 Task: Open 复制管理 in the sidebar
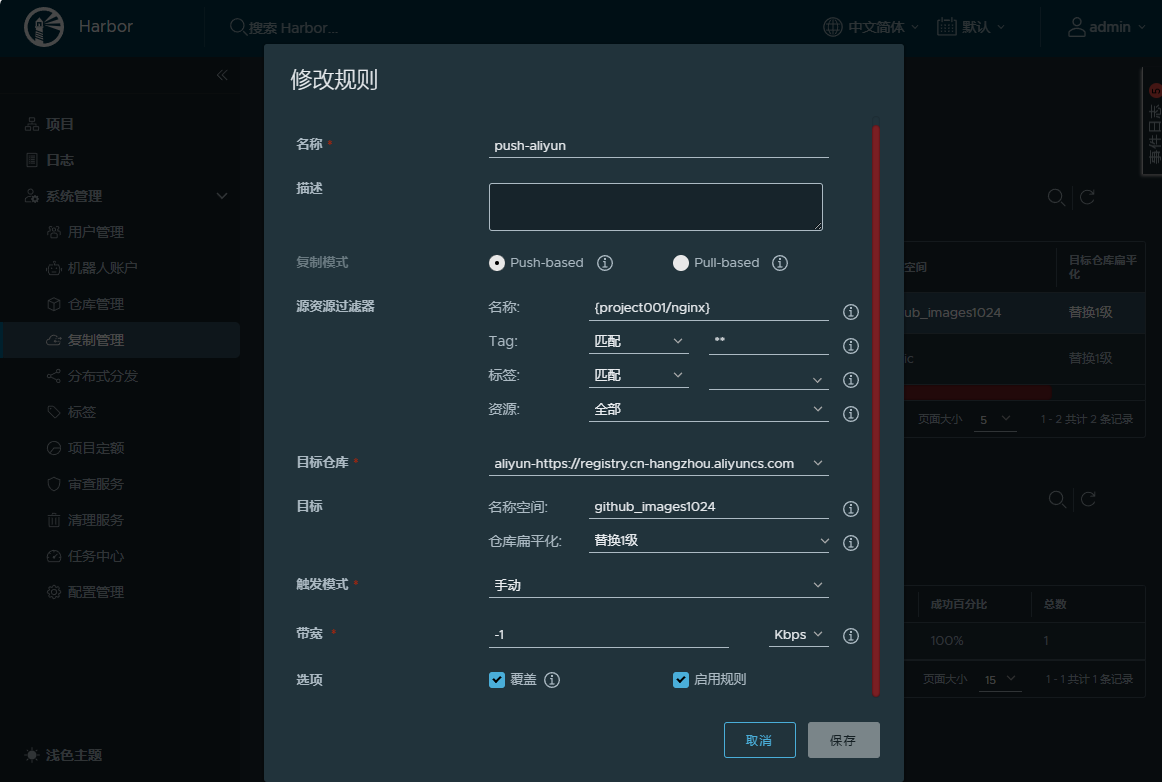coord(119,340)
